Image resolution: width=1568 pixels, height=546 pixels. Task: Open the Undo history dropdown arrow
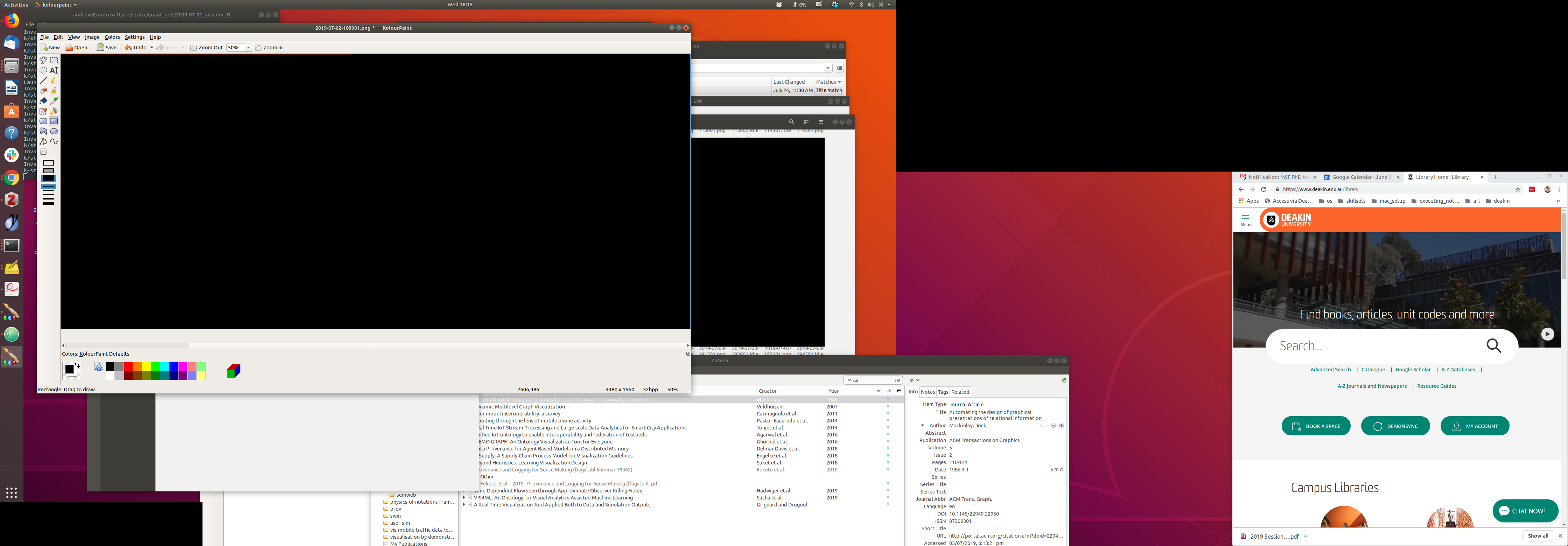coord(152,48)
